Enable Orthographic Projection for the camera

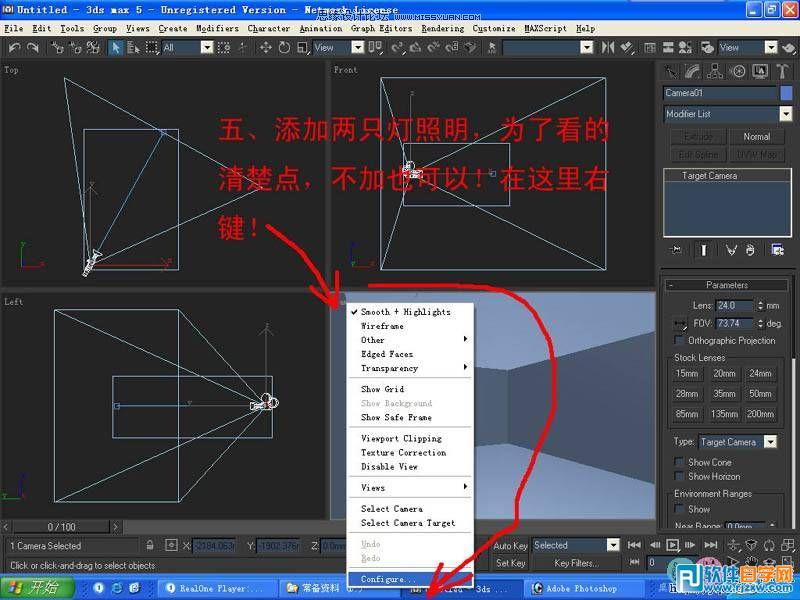pos(679,340)
